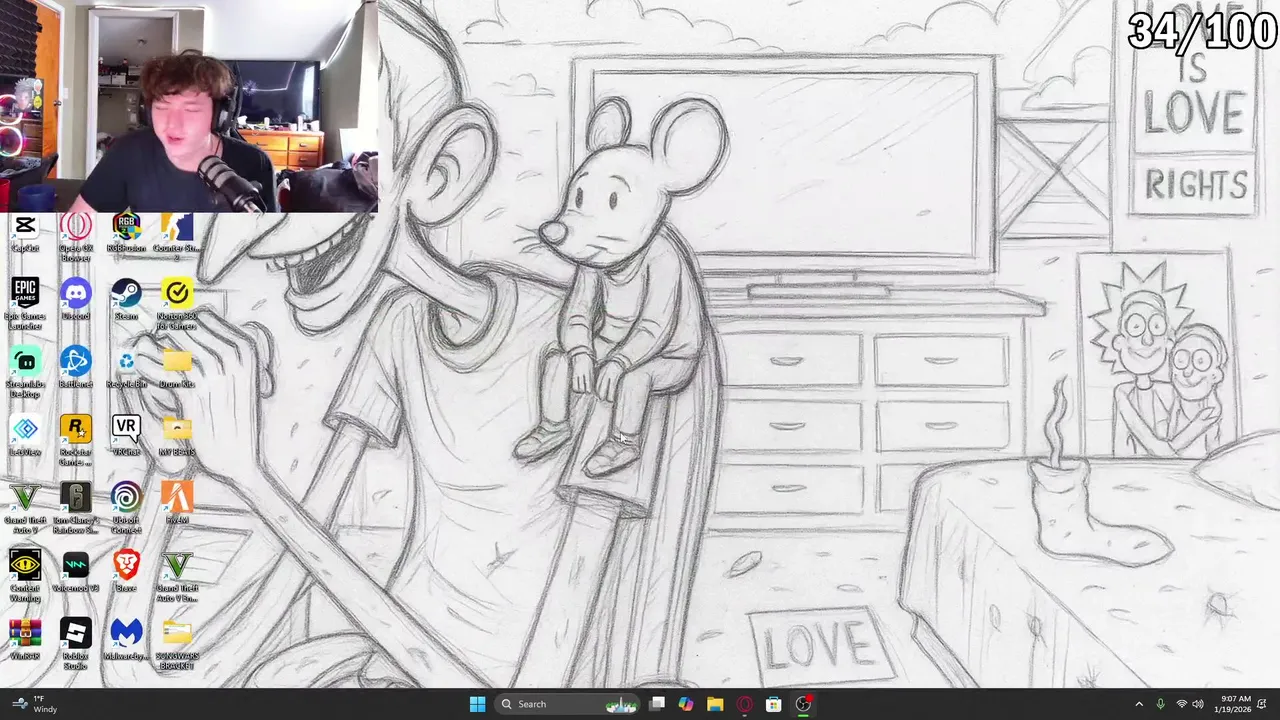This screenshot has height=720, width=1280.
Task: Open the RGBFusion desktop shortcut
Action: 126,234
